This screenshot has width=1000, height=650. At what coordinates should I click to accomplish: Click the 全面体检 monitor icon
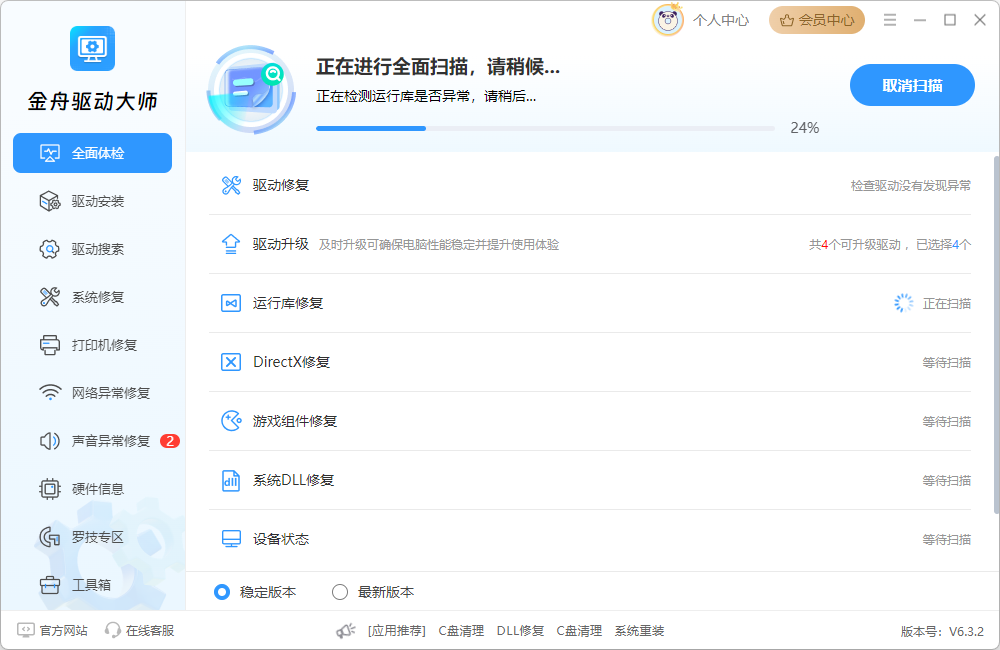tap(50, 153)
